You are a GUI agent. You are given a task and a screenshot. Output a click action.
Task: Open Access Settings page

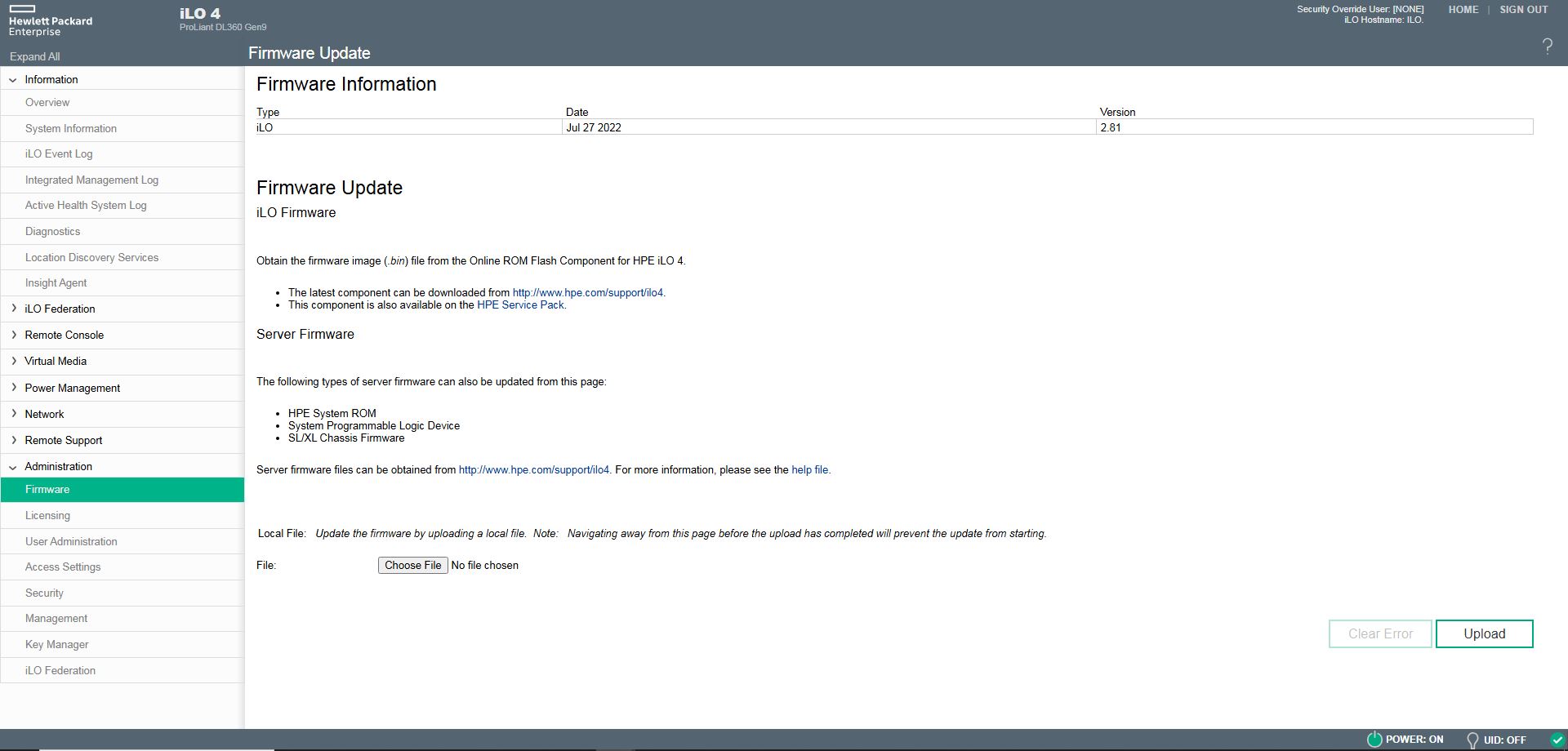tap(63, 567)
